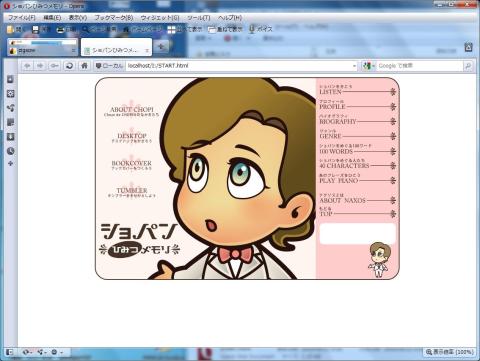Click the wand key icon button
The height and width of the screenshot is (361, 480).
pyautogui.click(x=54, y=66)
